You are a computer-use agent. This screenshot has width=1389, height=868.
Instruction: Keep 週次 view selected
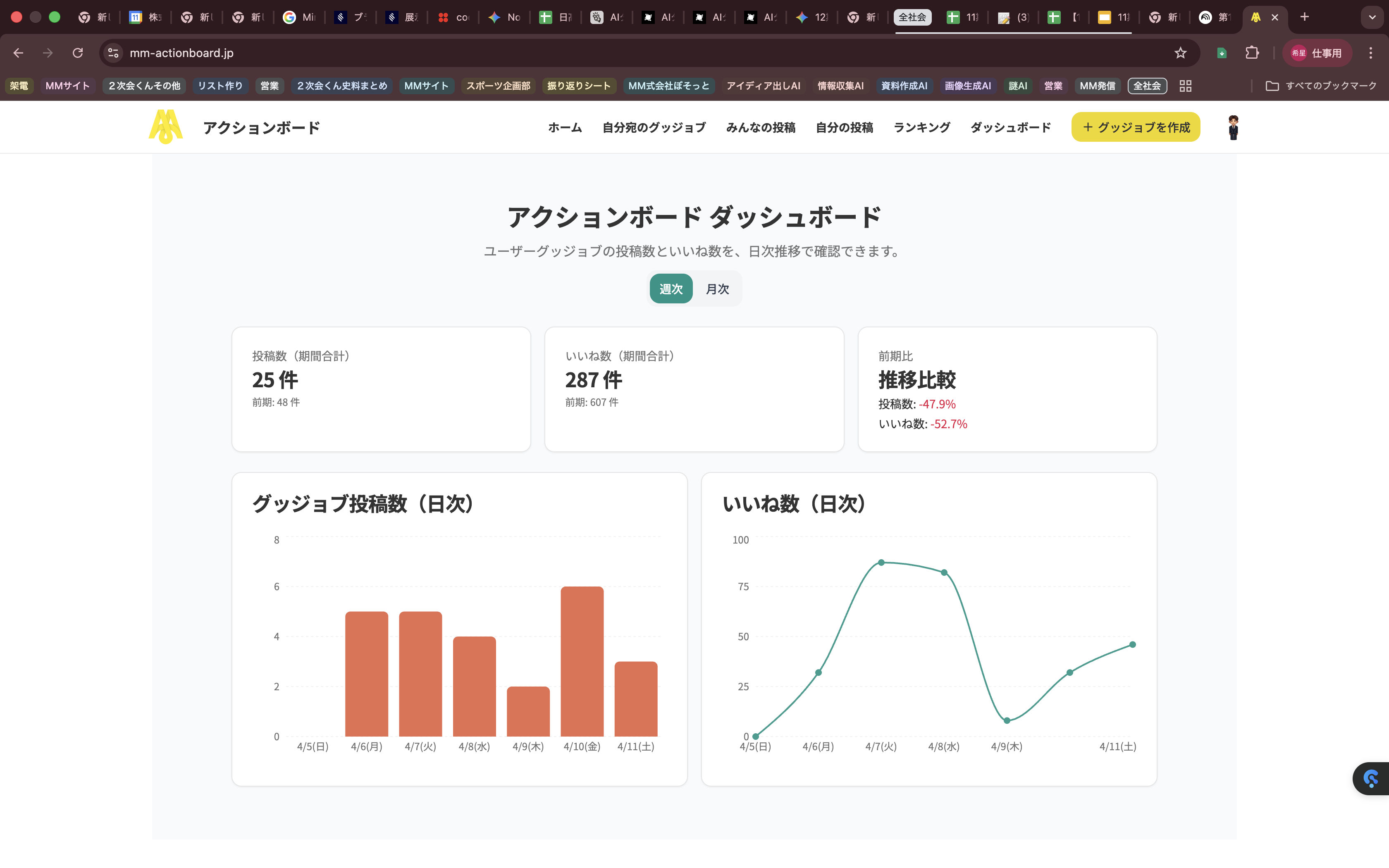point(671,289)
